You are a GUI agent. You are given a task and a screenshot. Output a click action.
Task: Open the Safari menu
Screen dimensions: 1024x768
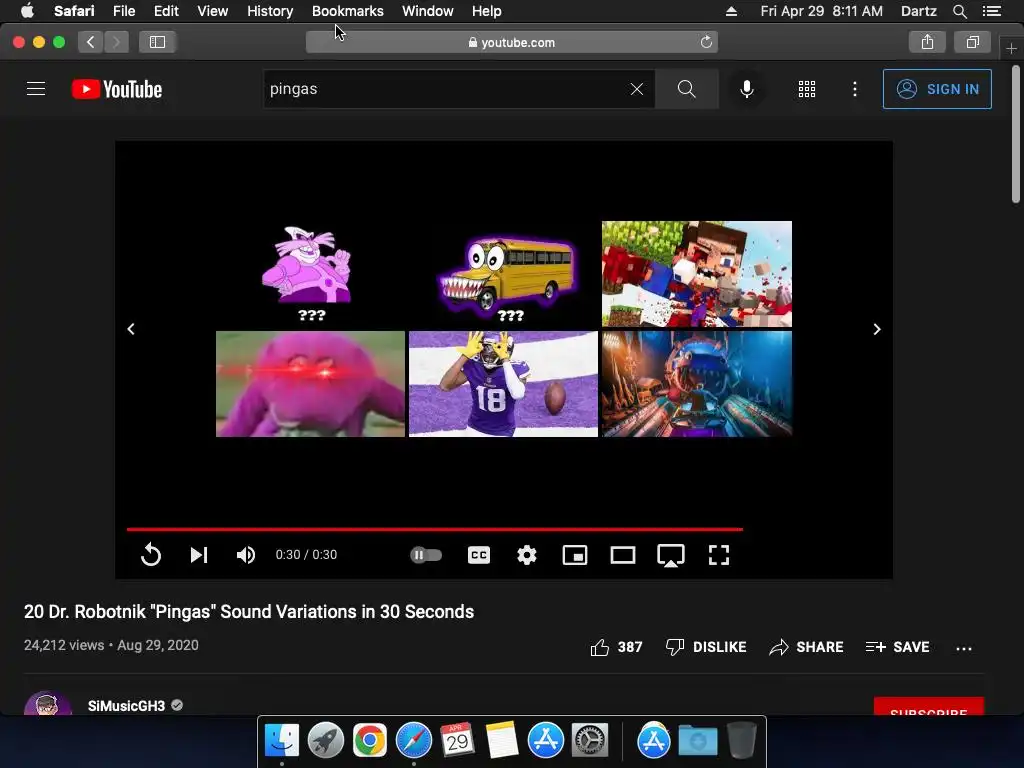coord(74,11)
